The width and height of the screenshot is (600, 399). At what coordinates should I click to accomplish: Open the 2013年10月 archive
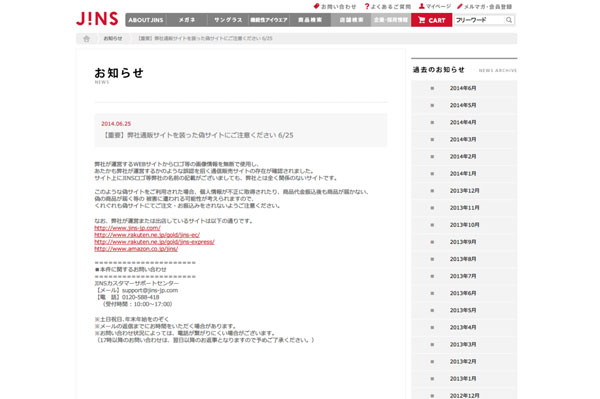pos(464,225)
